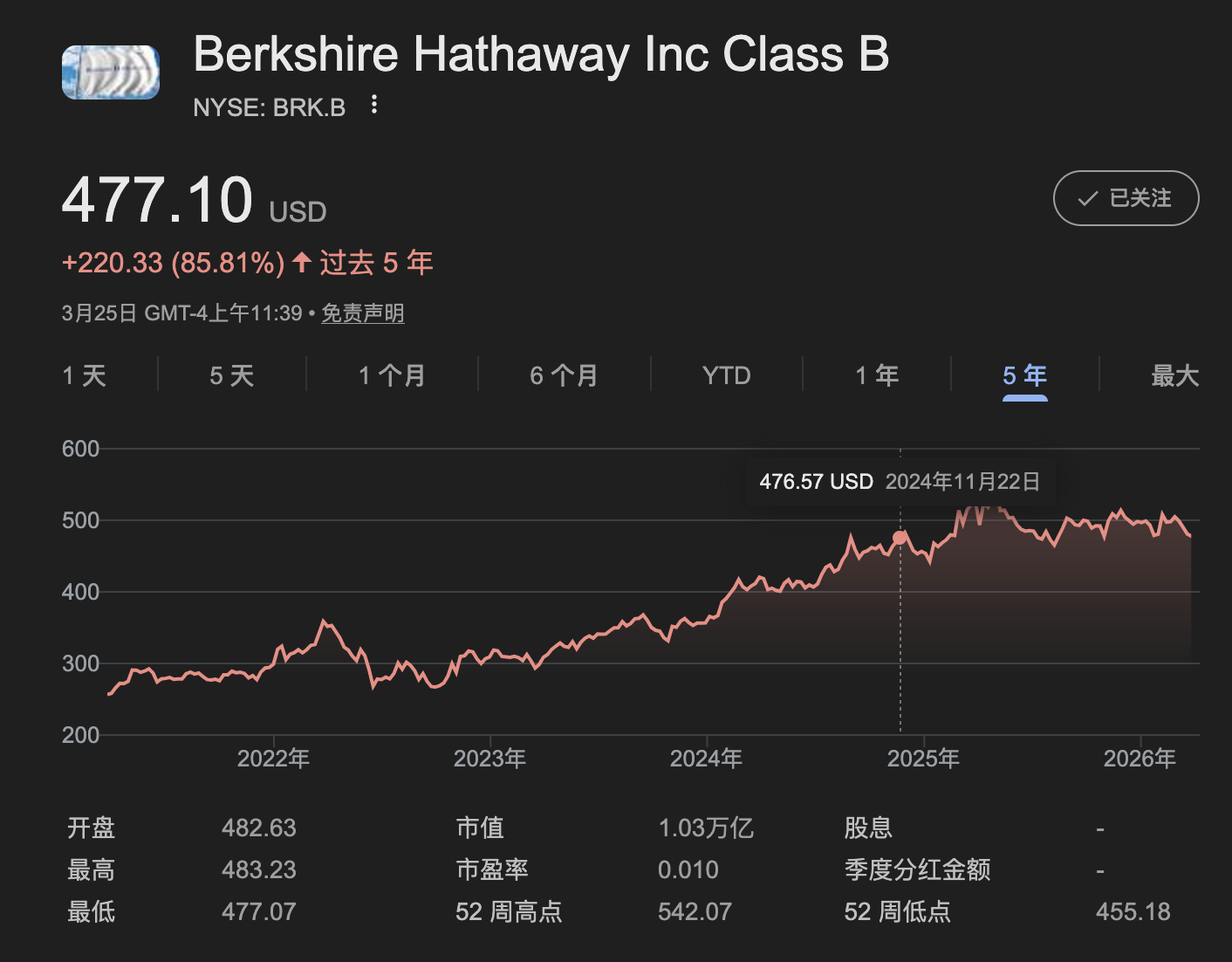The image size is (1232, 962).
Task: Click the 2024年 label on chart axis
Action: click(x=706, y=759)
